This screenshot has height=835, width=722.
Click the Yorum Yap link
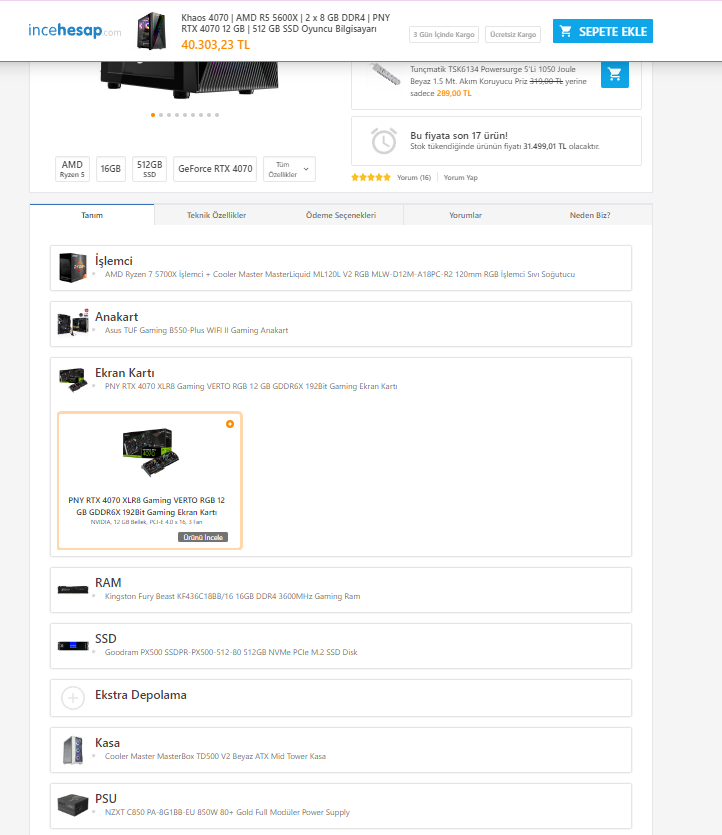[461, 177]
